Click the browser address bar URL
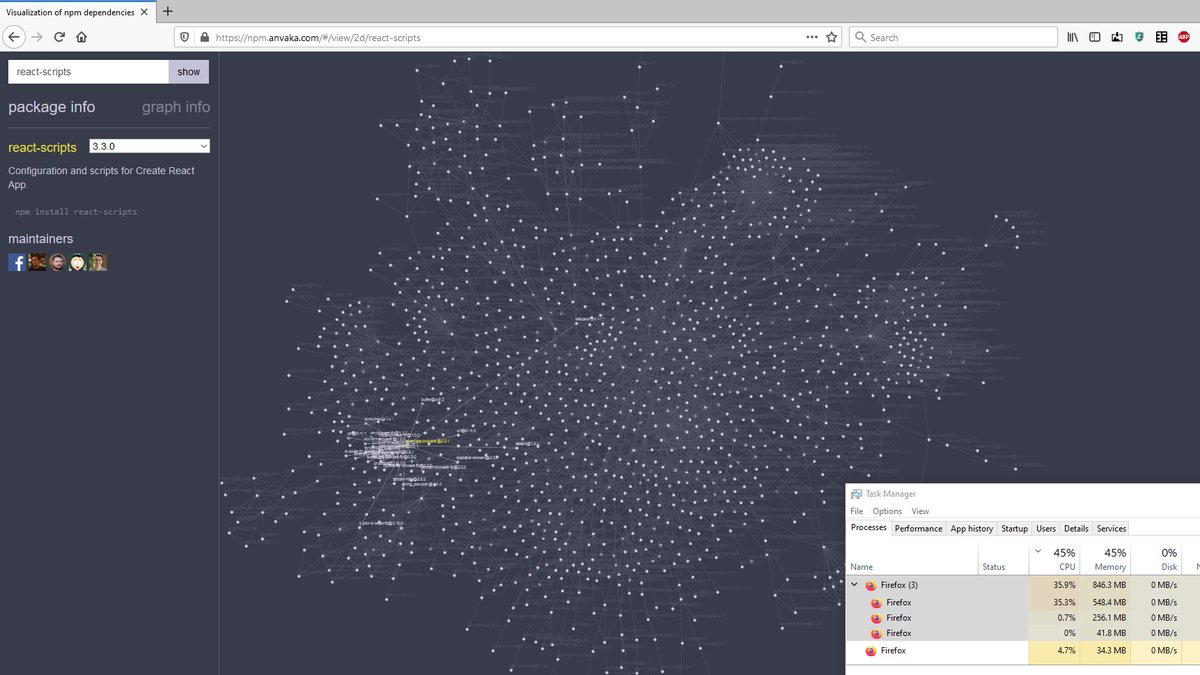The image size is (1200, 675). pyautogui.click(x=318, y=37)
